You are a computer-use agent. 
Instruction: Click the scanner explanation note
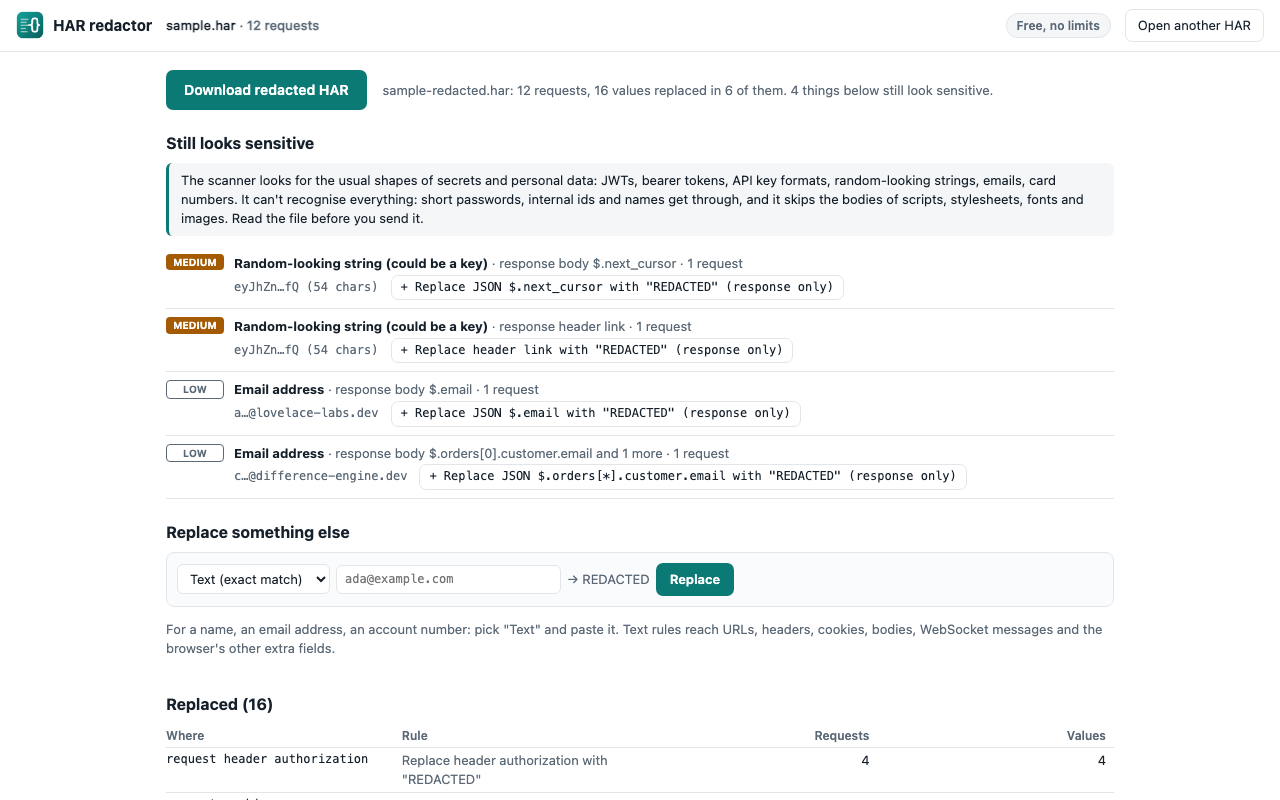(x=640, y=200)
